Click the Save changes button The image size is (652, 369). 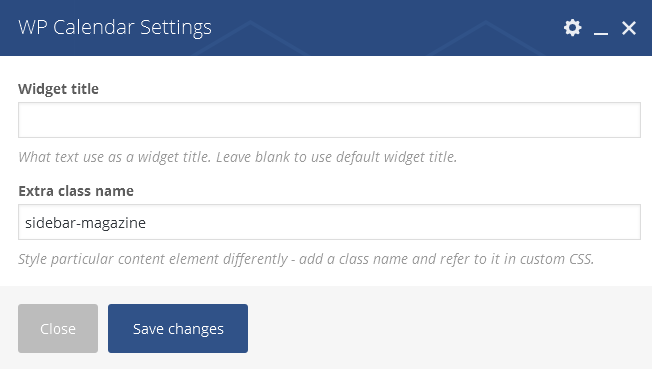click(178, 329)
